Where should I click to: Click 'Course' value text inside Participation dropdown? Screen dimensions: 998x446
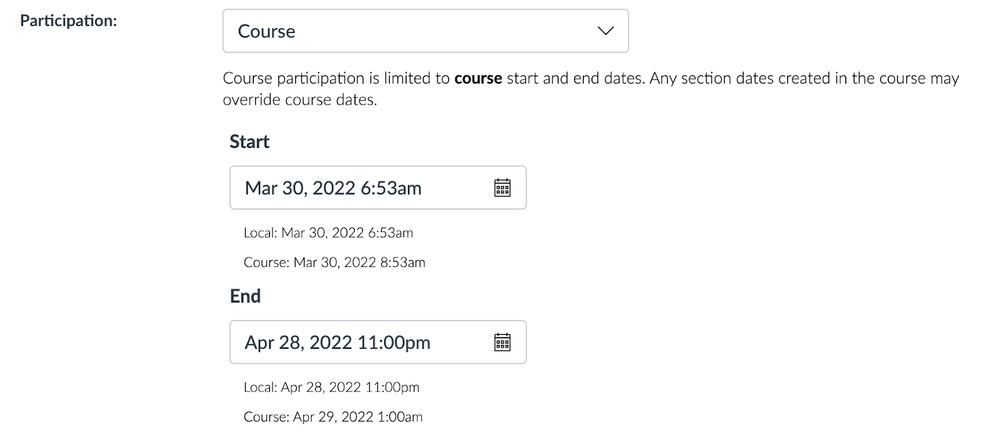coord(266,31)
